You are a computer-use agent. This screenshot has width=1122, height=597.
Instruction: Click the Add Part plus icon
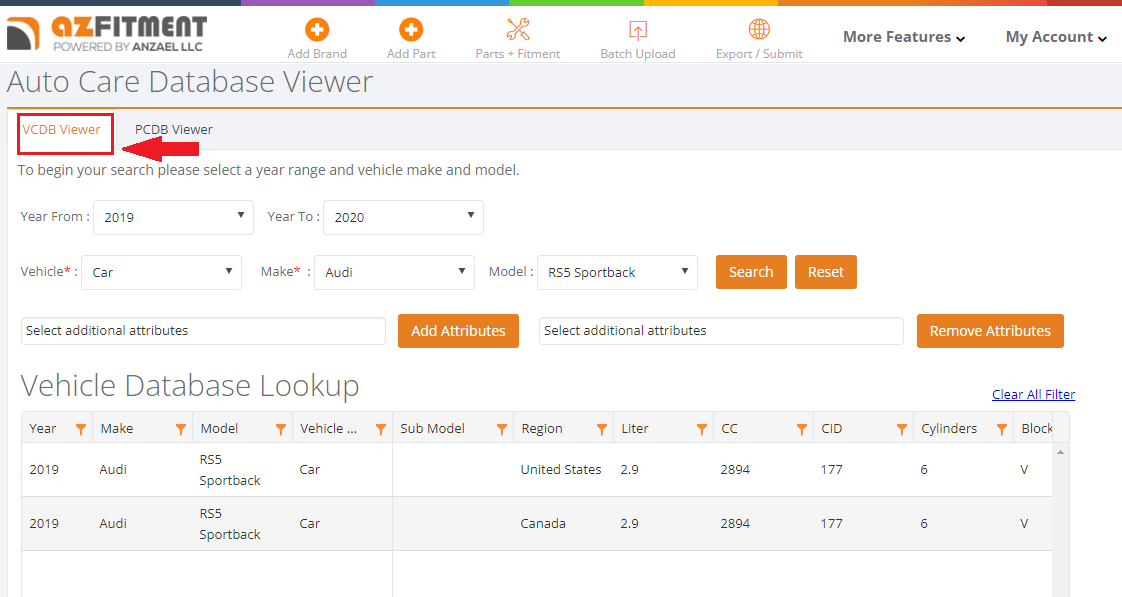(x=411, y=30)
